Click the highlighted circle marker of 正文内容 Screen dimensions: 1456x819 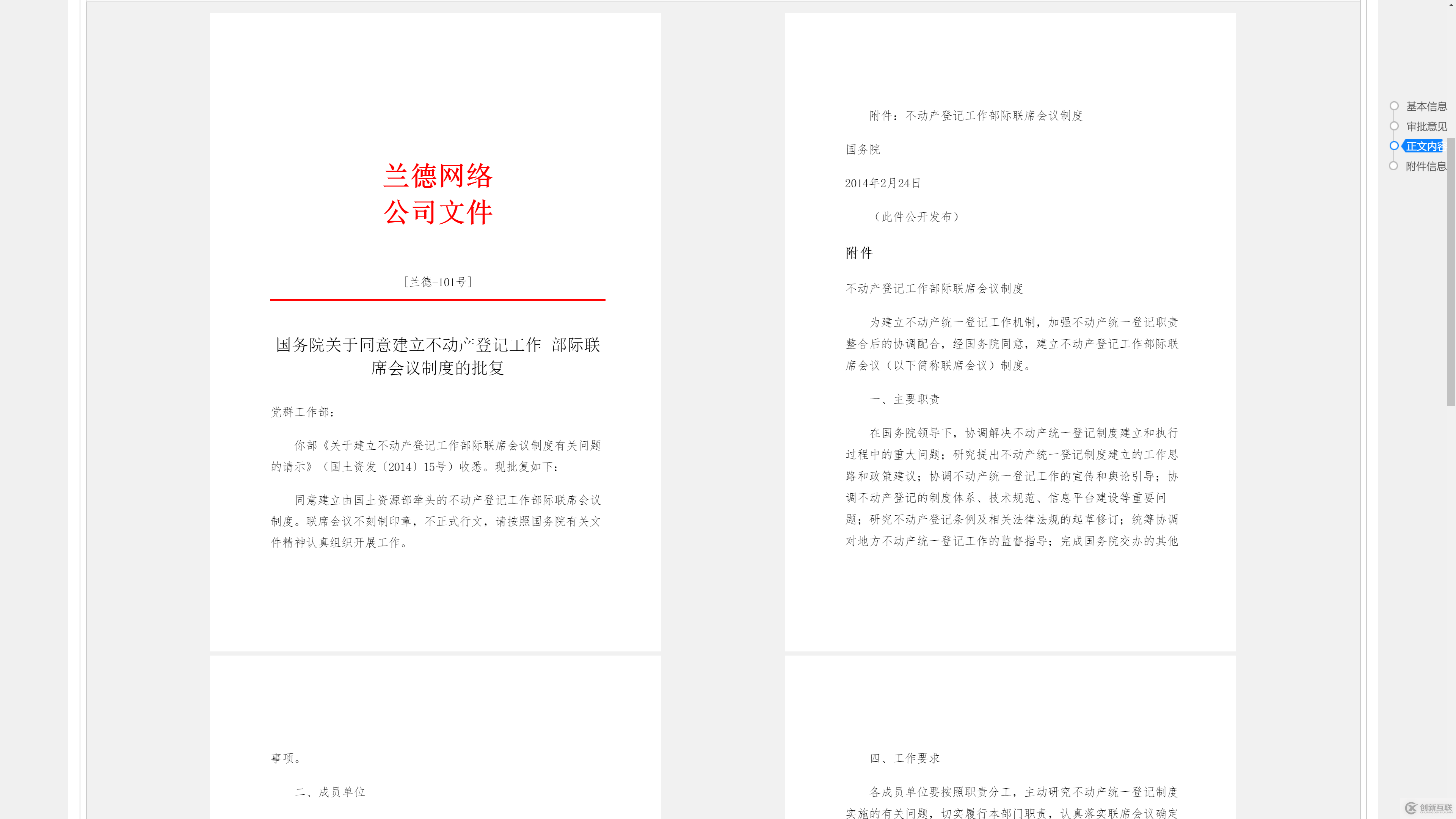1395,146
